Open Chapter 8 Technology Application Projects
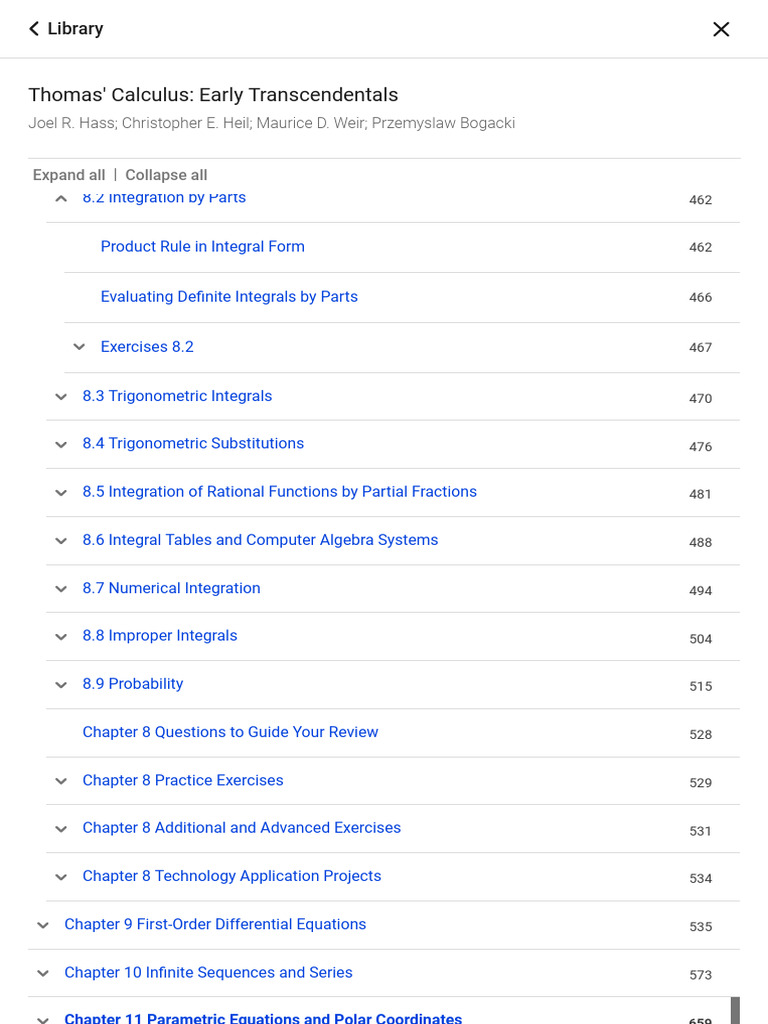The width and height of the screenshot is (768, 1024). tap(232, 876)
